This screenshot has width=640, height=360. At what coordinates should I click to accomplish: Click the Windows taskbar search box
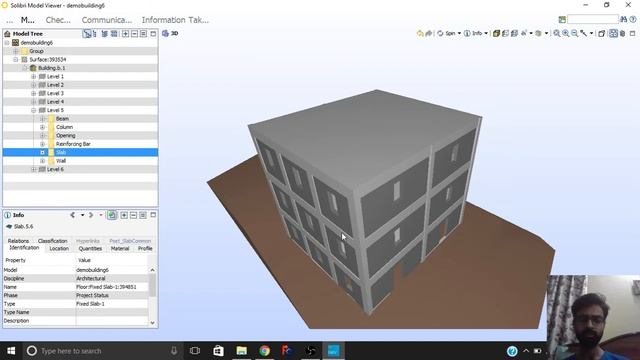pyautogui.click(x=102, y=351)
